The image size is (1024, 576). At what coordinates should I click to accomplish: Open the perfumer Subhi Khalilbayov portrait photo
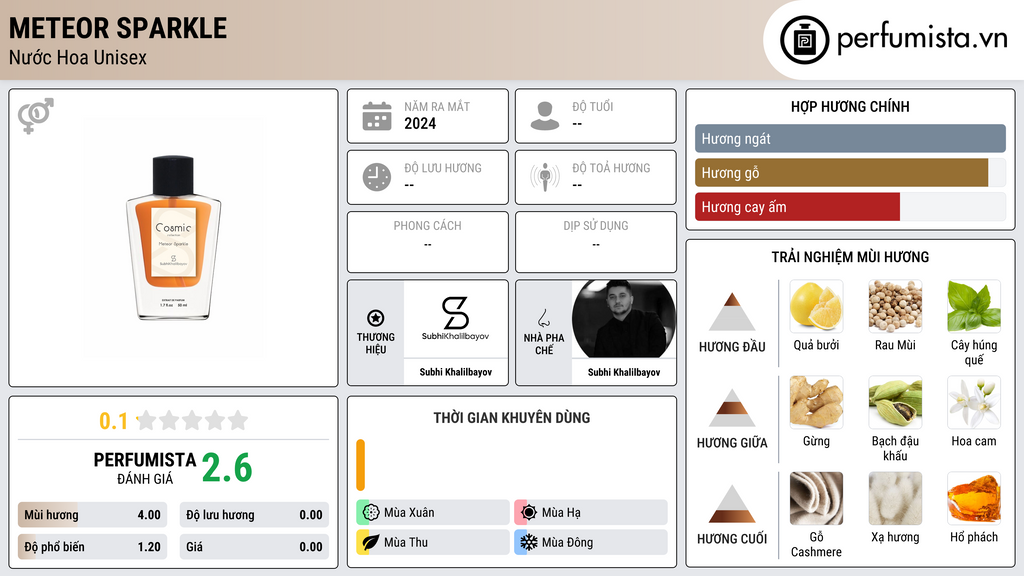click(x=624, y=319)
